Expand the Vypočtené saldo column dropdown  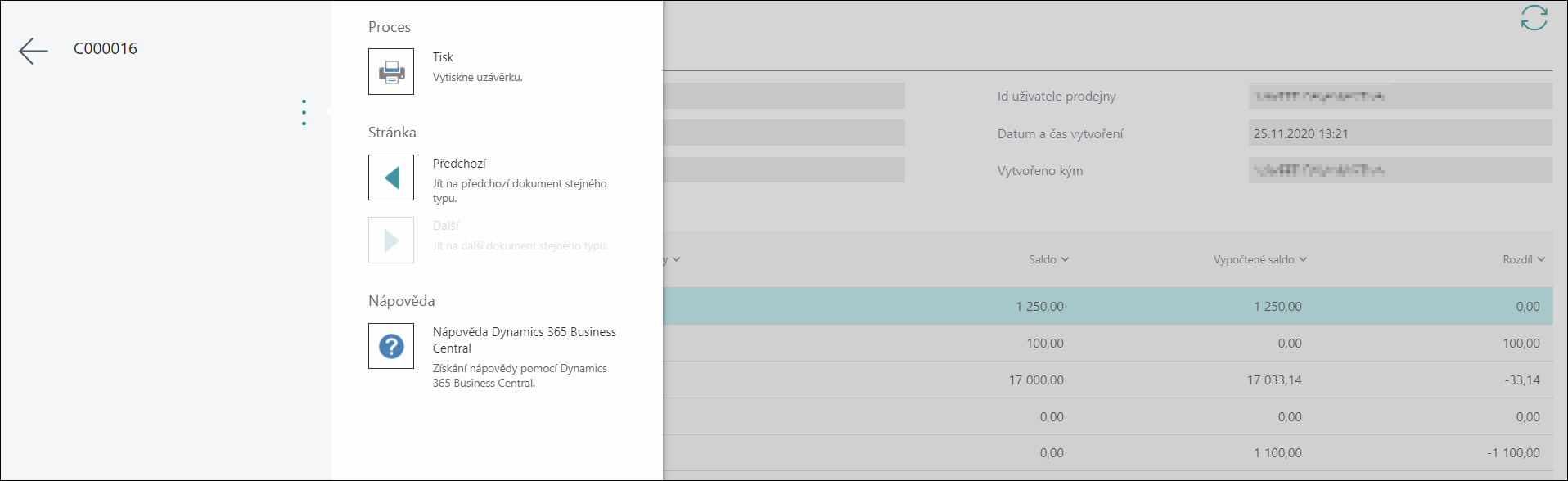[x=1260, y=259]
